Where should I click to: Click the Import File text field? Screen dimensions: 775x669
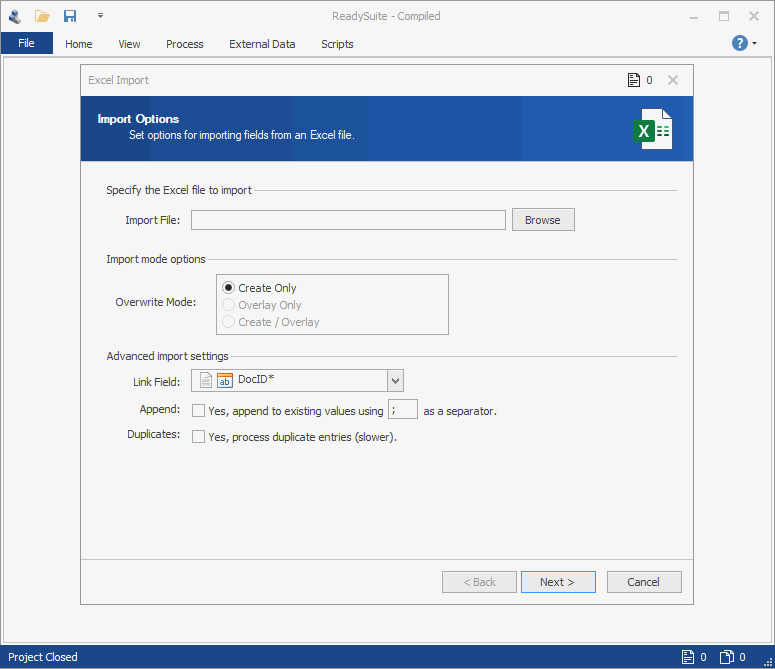348,220
